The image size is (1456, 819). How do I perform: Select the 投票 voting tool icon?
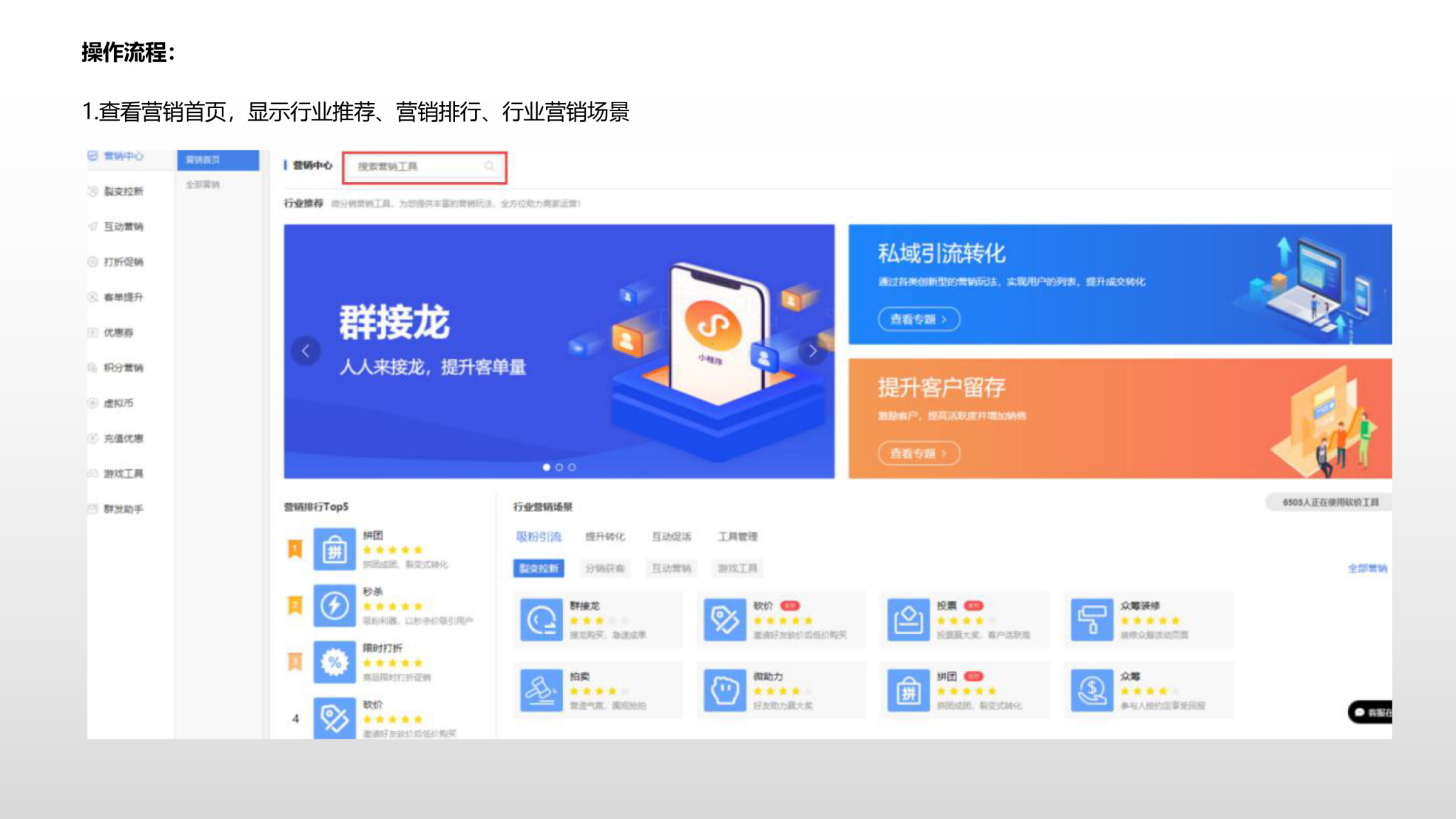[908, 620]
